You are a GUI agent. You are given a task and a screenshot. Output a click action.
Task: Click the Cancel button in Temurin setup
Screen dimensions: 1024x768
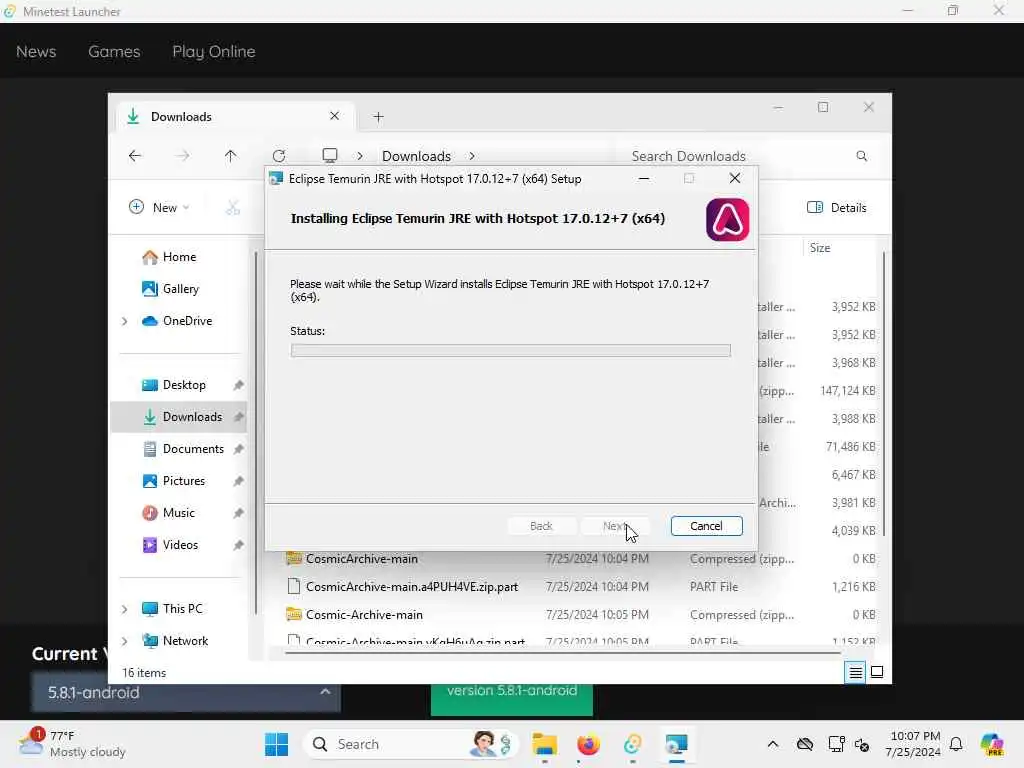click(706, 526)
